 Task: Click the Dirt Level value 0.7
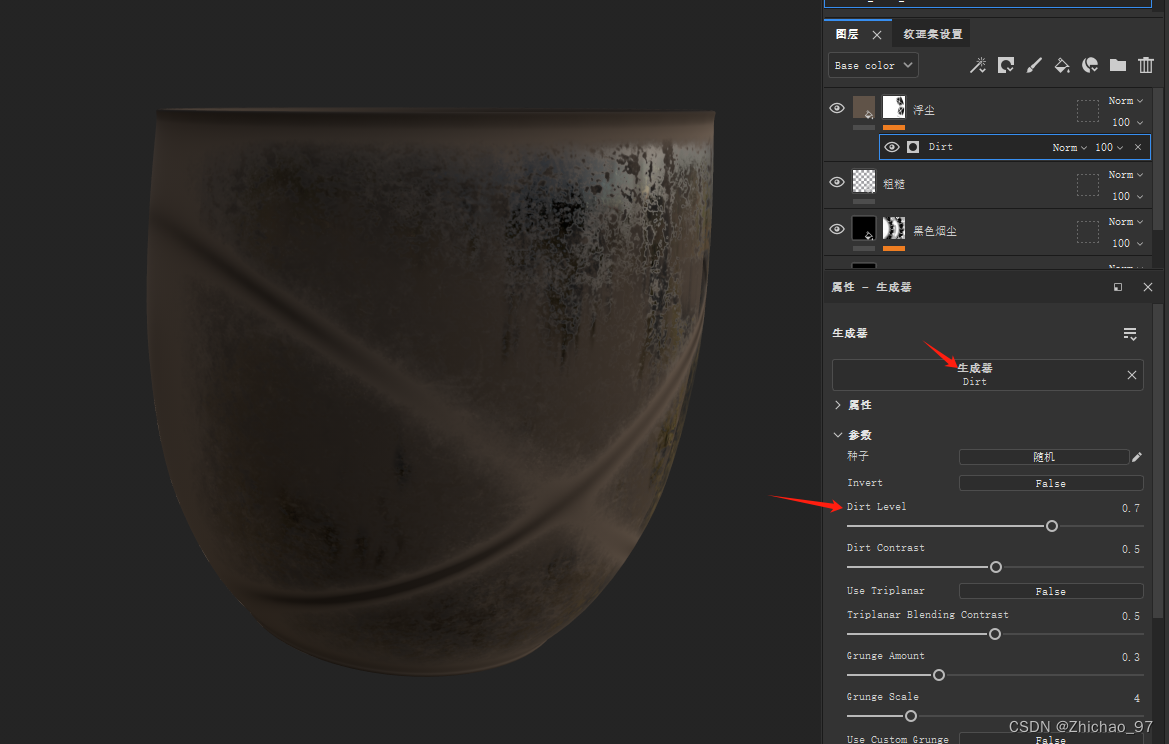[1130, 508]
